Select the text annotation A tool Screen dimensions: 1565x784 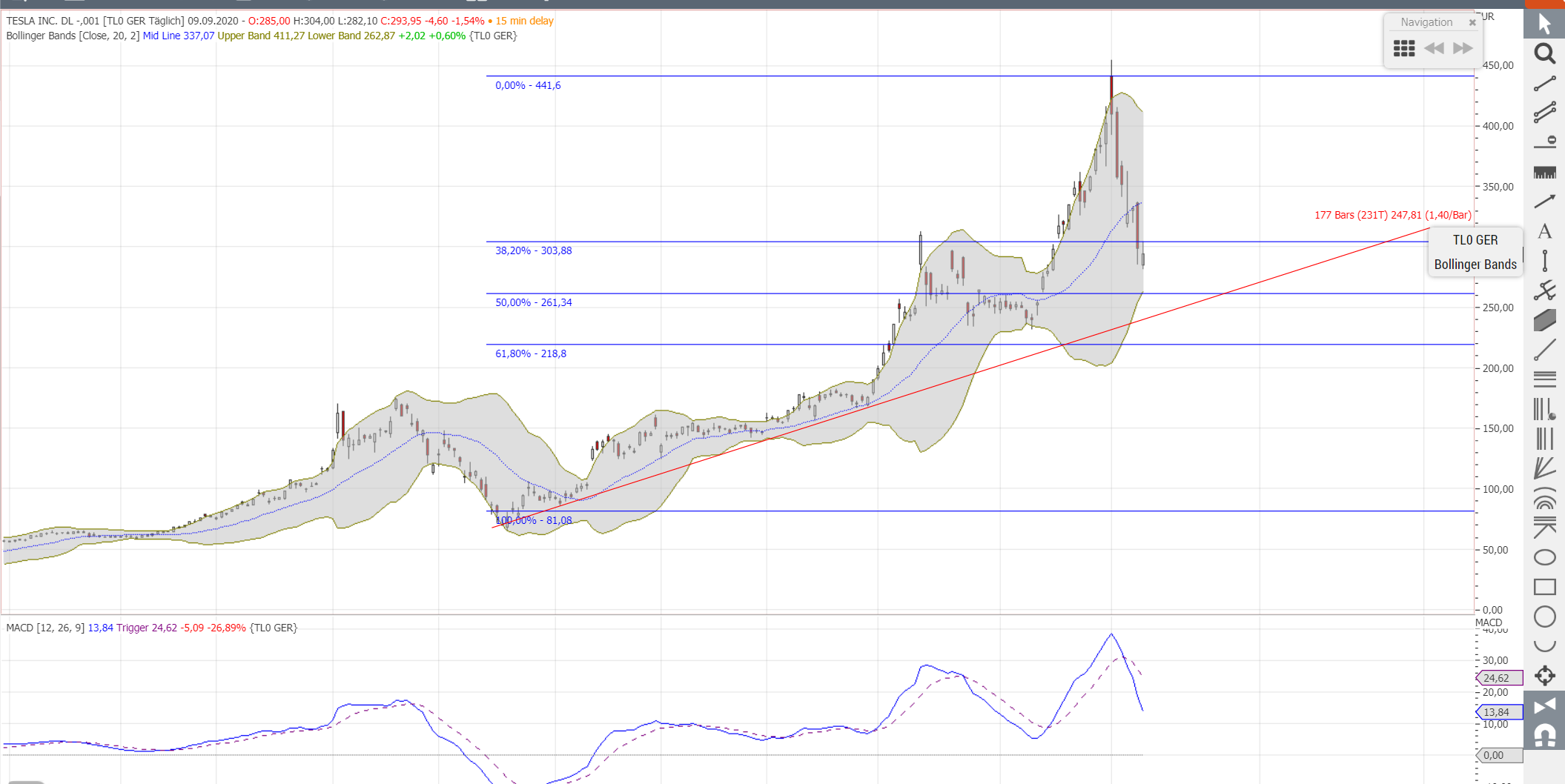point(1544,231)
